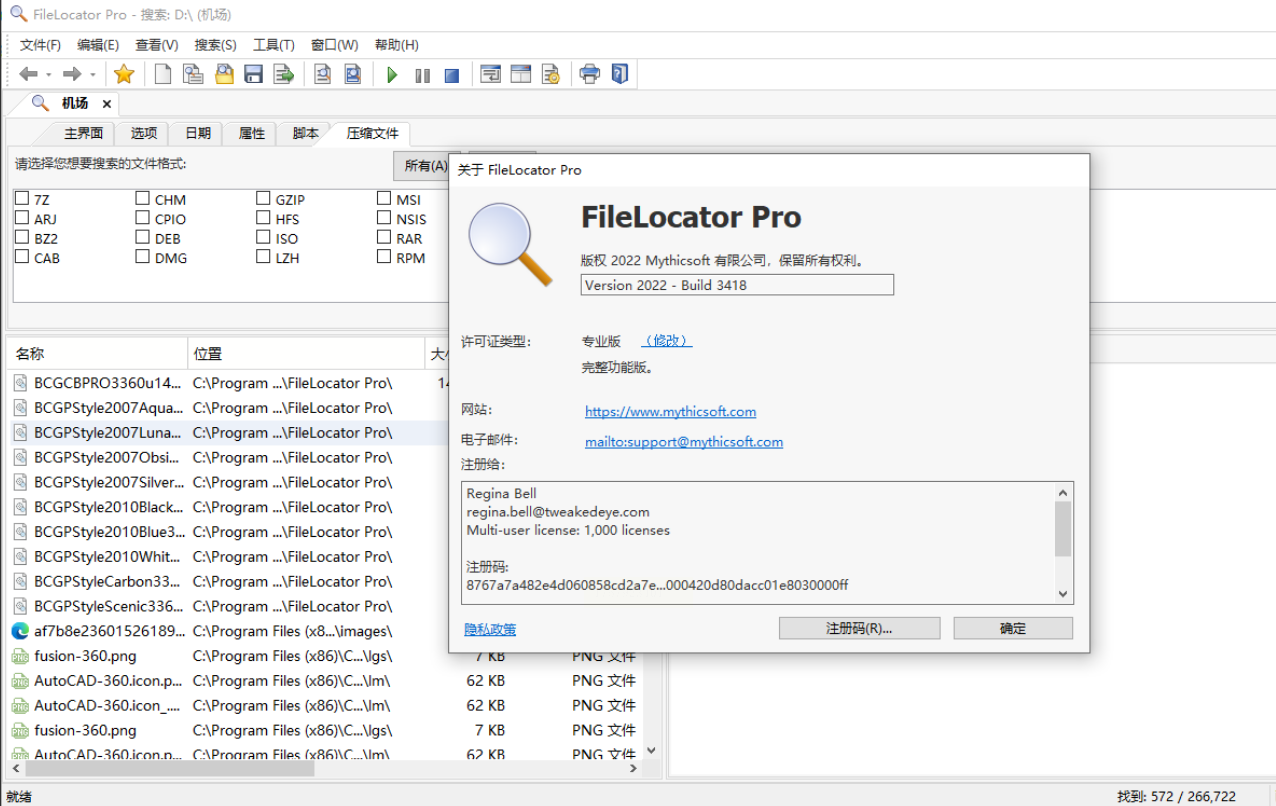The image size is (1276, 806).
Task: Select the BCGPStyle2007Luna result row
Action: coord(226,433)
